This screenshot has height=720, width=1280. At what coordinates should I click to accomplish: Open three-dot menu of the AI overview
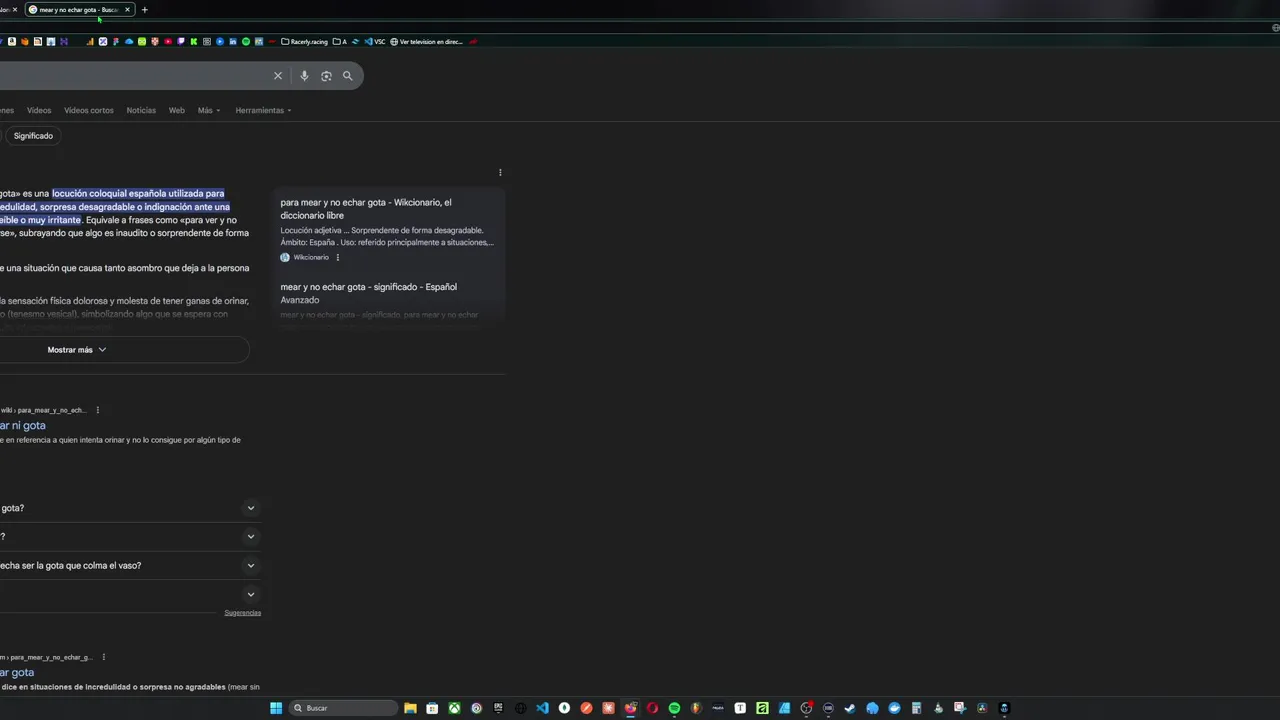500,172
